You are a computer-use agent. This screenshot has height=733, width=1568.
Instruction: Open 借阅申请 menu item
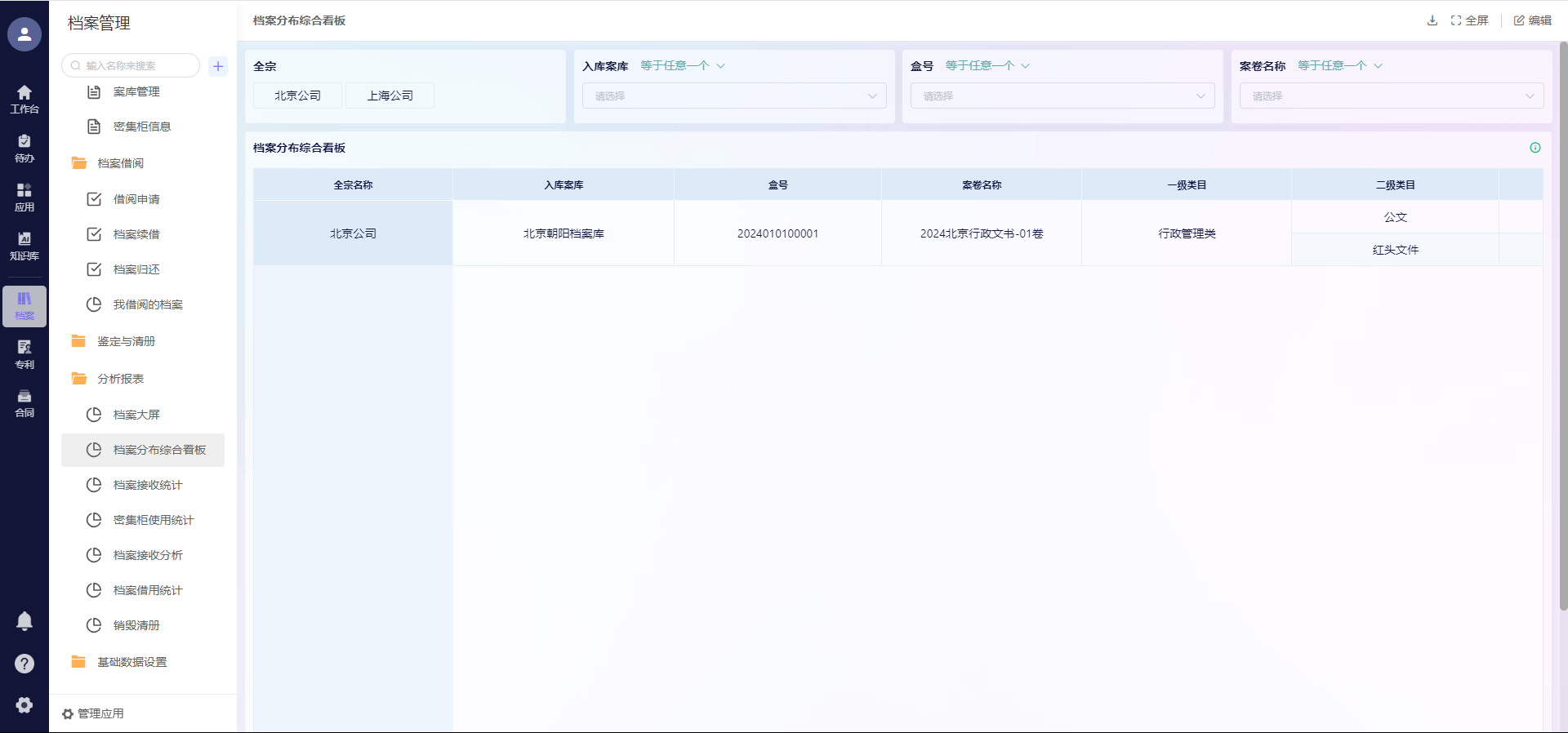(x=136, y=199)
